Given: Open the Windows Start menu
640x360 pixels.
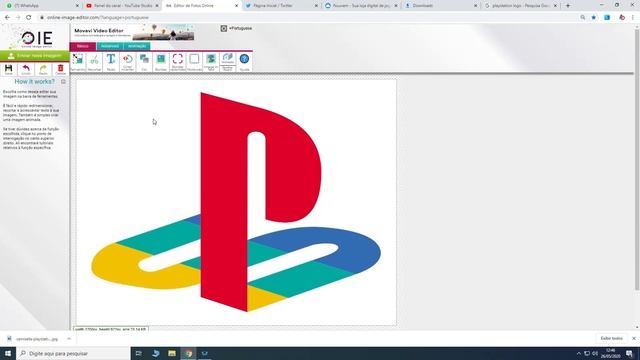Looking at the screenshot, I should click(x=8, y=353).
